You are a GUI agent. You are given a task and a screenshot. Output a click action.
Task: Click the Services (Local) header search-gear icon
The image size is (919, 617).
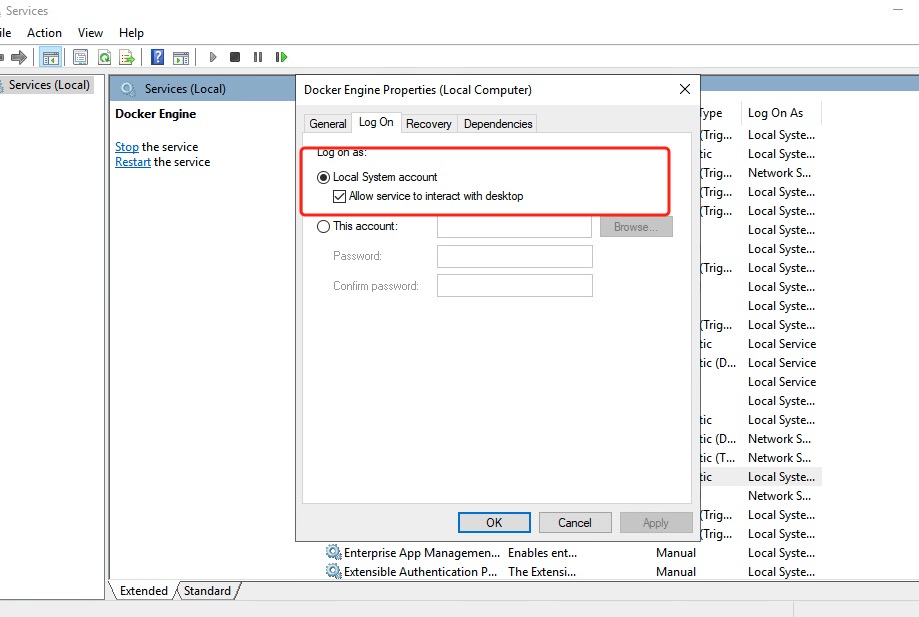[128, 89]
